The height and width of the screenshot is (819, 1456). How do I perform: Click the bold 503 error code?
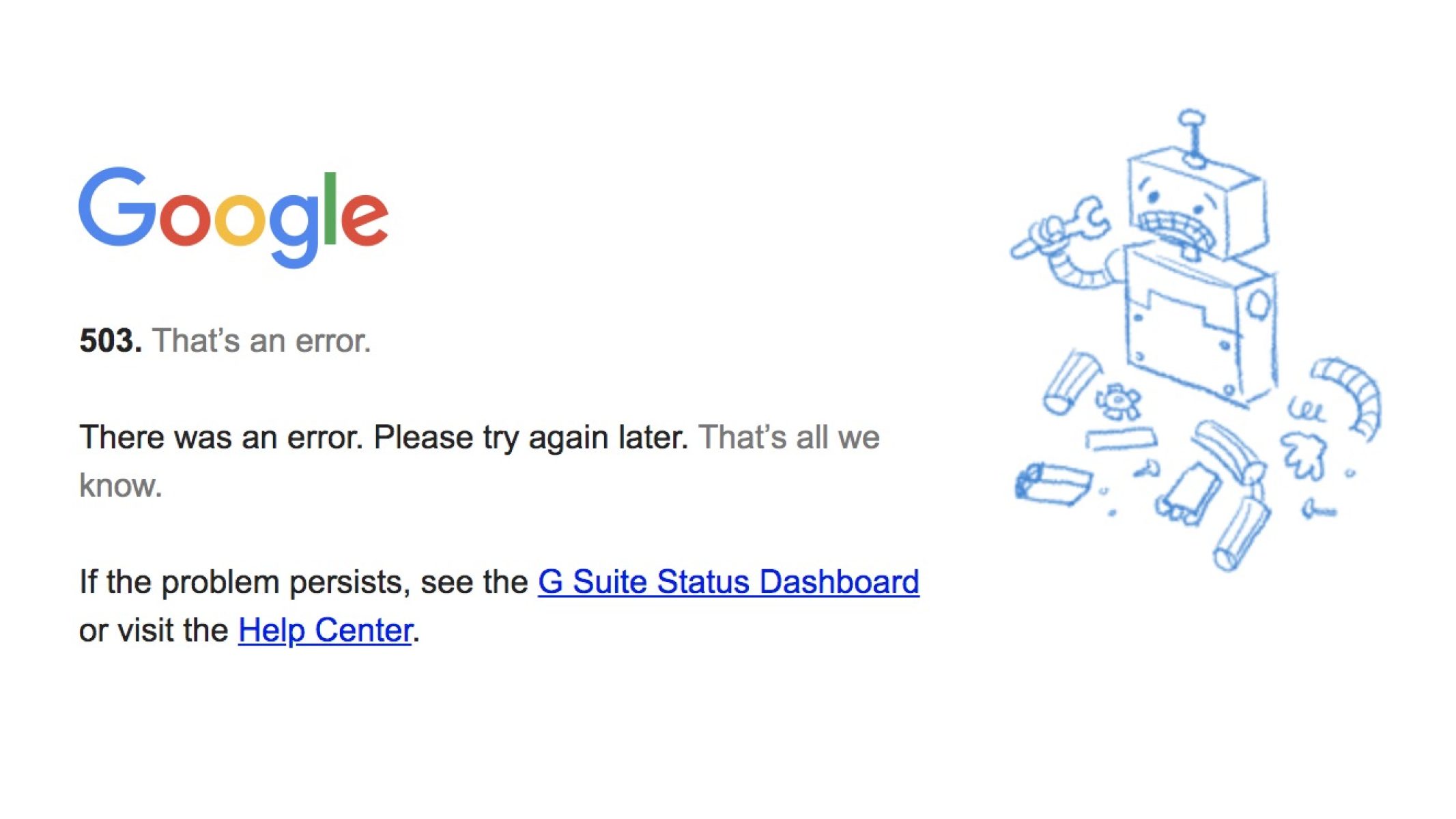[110, 341]
